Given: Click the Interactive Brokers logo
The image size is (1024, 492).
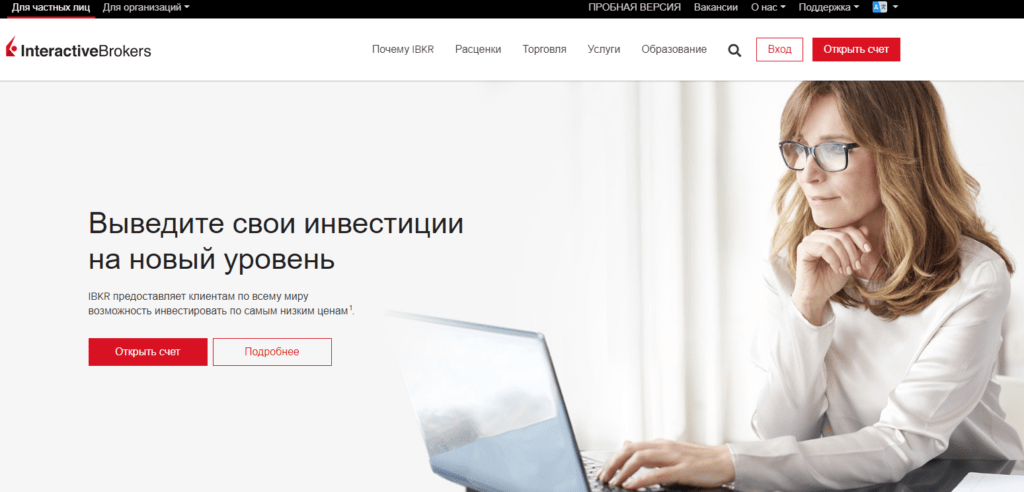Looking at the screenshot, I should coord(78,49).
